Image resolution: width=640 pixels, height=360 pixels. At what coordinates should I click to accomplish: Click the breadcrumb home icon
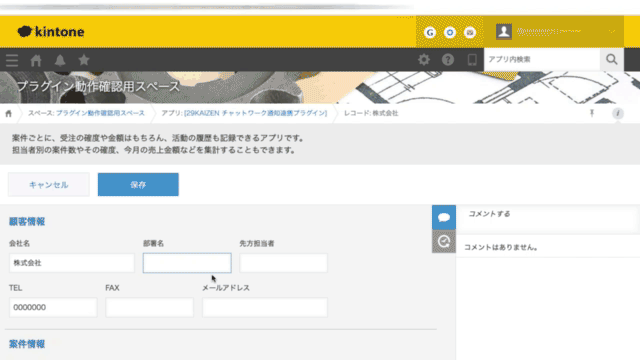(x=9, y=113)
